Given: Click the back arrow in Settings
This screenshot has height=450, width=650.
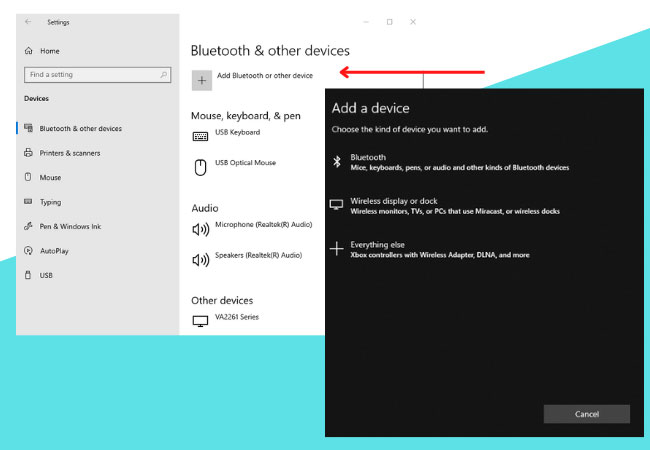Looking at the screenshot, I should click(x=27, y=22).
